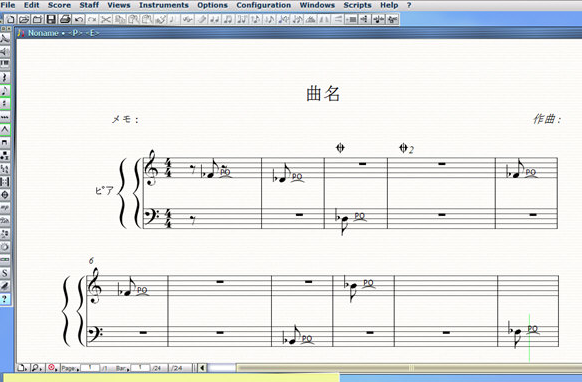Open the Score menu
This screenshot has height=382, width=582.
tap(59, 5)
